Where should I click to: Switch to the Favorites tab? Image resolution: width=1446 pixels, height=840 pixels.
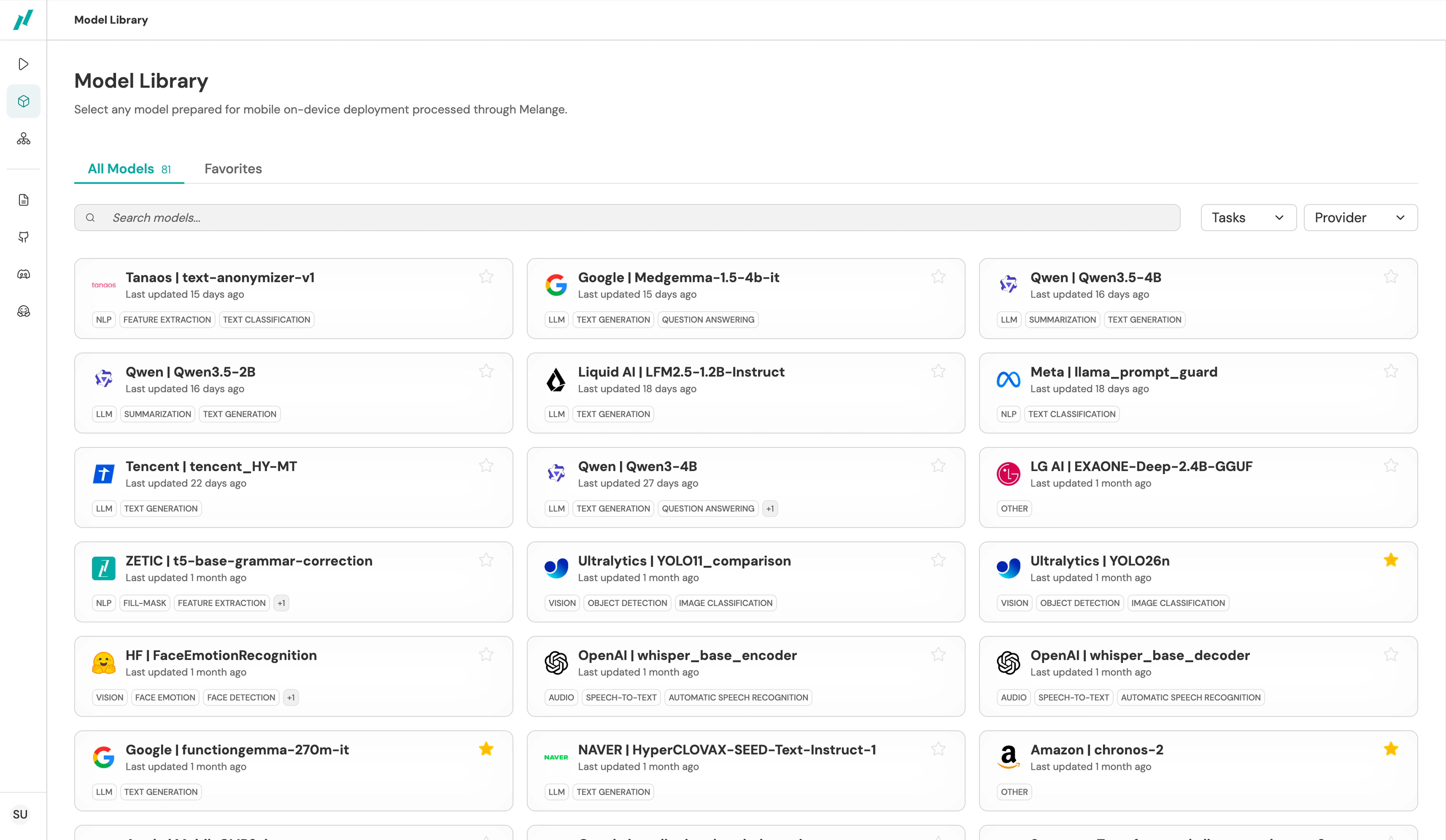coord(233,169)
